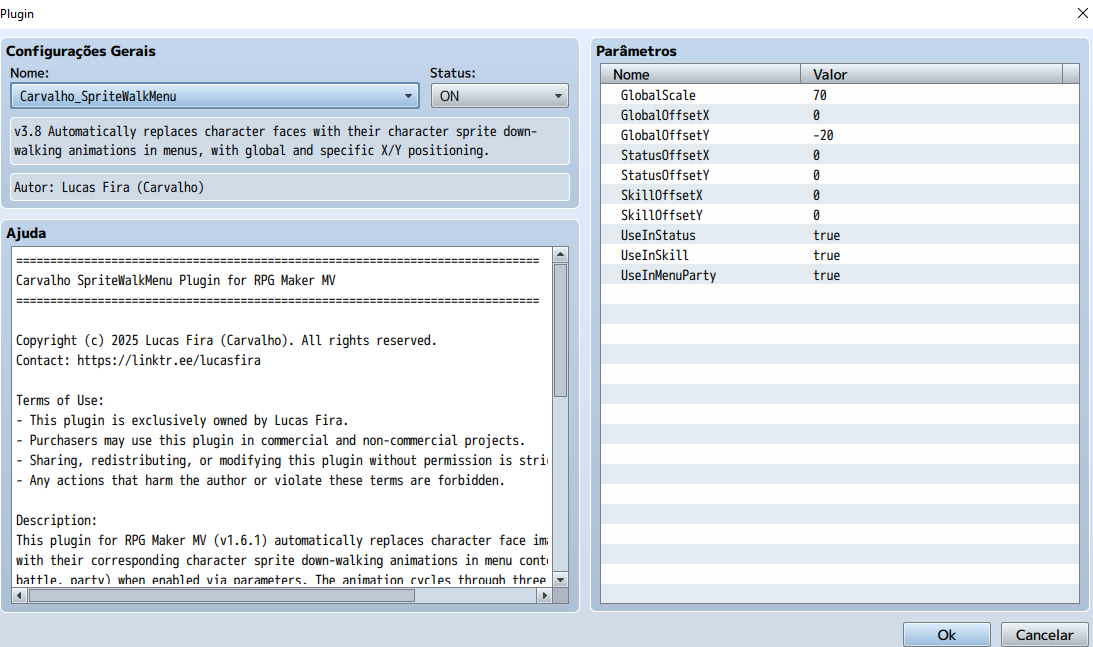The width and height of the screenshot is (1093, 647).
Task: Click the UseInMenuParty value true
Action: [x=827, y=275]
